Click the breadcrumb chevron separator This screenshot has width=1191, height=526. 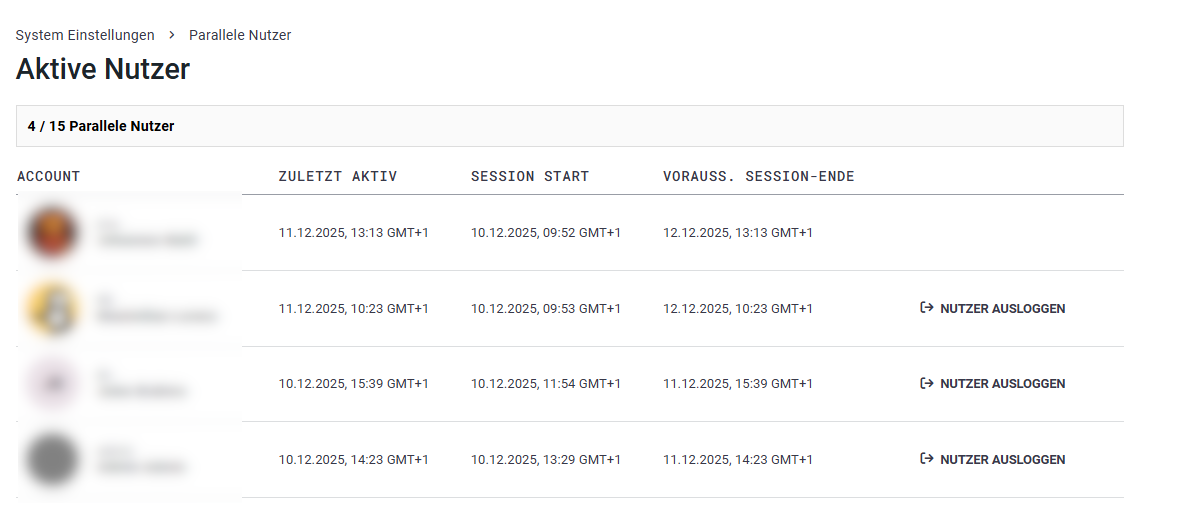click(172, 35)
